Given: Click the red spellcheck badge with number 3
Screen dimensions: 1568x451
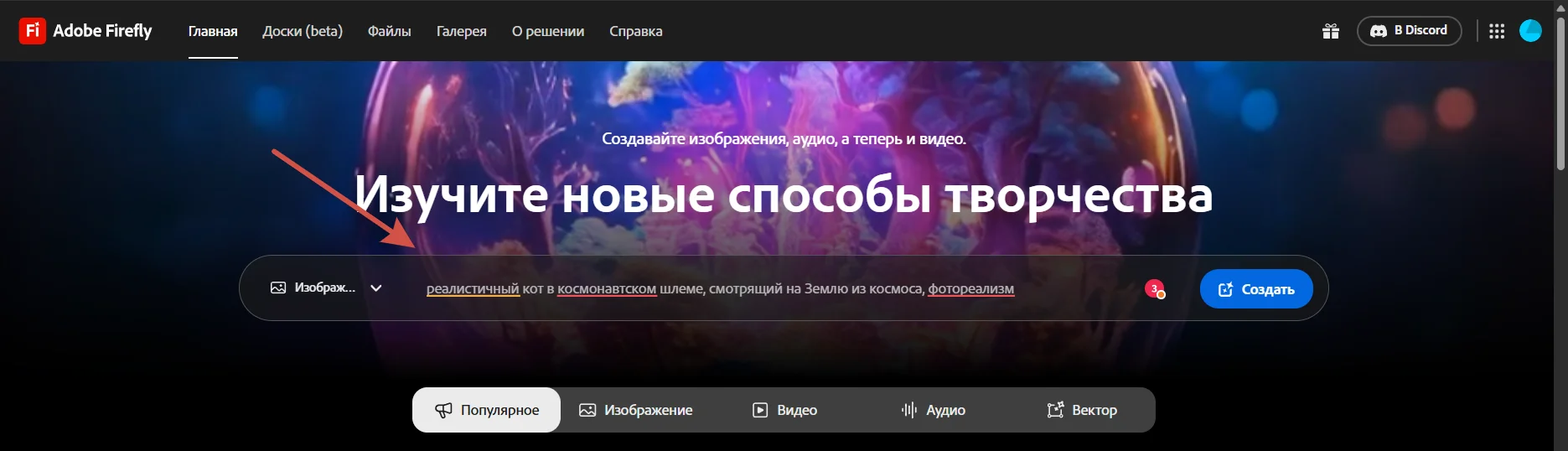Looking at the screenshot, I should (x=1155, y=289).
